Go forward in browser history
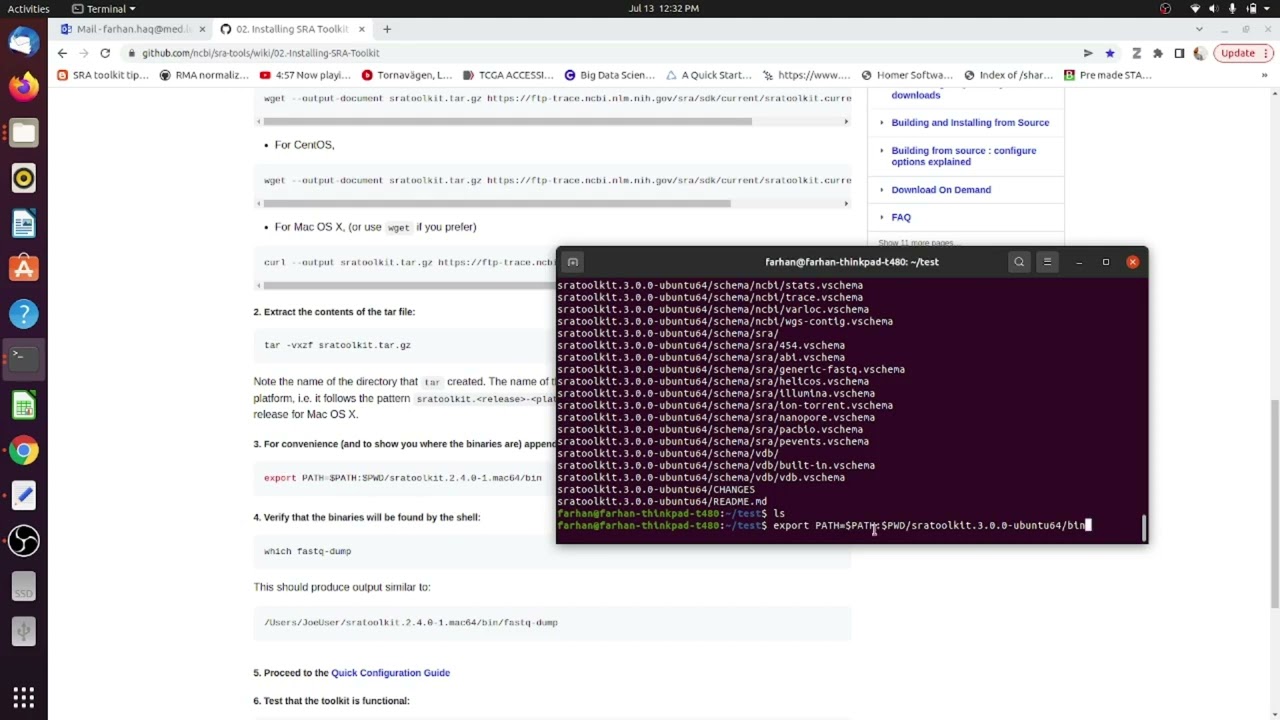1280x720 pixels. tap(83, 53)
